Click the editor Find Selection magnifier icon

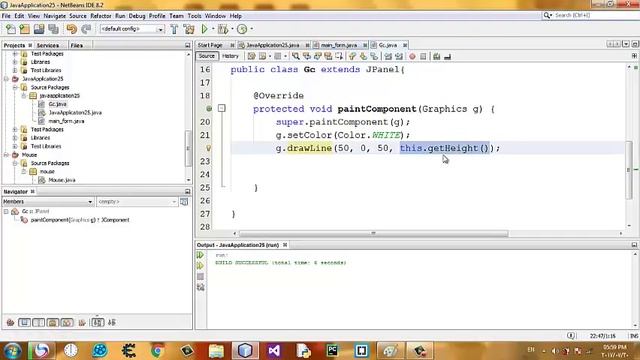(x=296, y=56)
